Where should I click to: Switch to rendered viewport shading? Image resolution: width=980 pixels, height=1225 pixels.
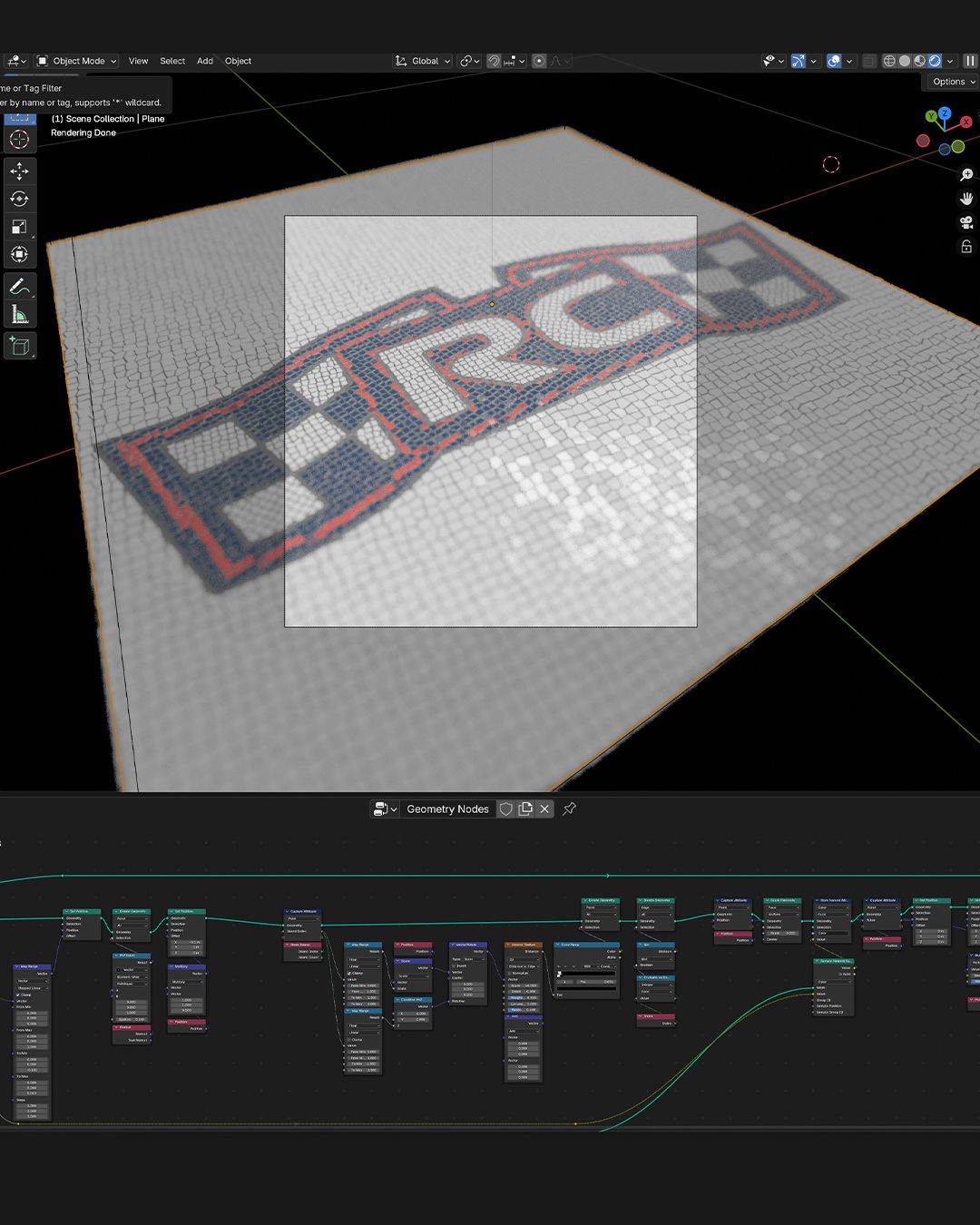point(935,61)
